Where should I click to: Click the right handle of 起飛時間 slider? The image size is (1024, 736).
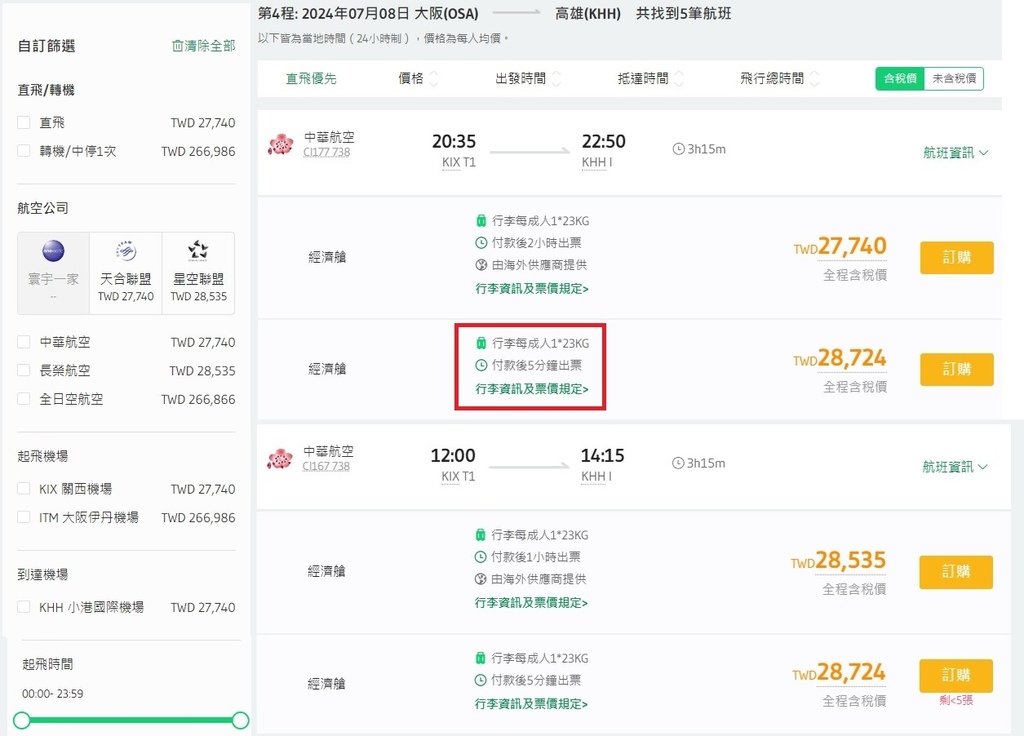pyautogui.click(x=240, y=720)
